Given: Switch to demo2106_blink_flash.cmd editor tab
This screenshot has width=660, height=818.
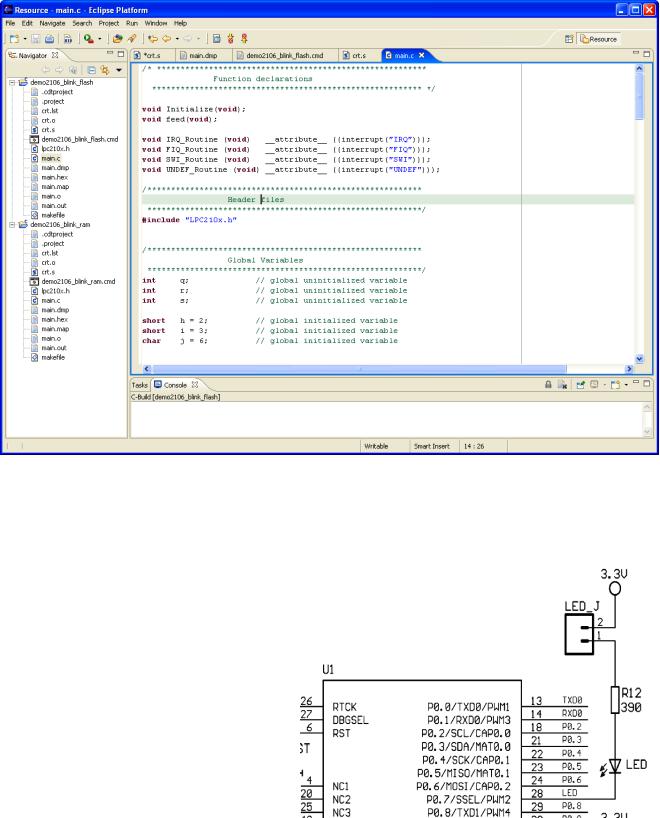Looking at the screenshot, I should 284,55.
